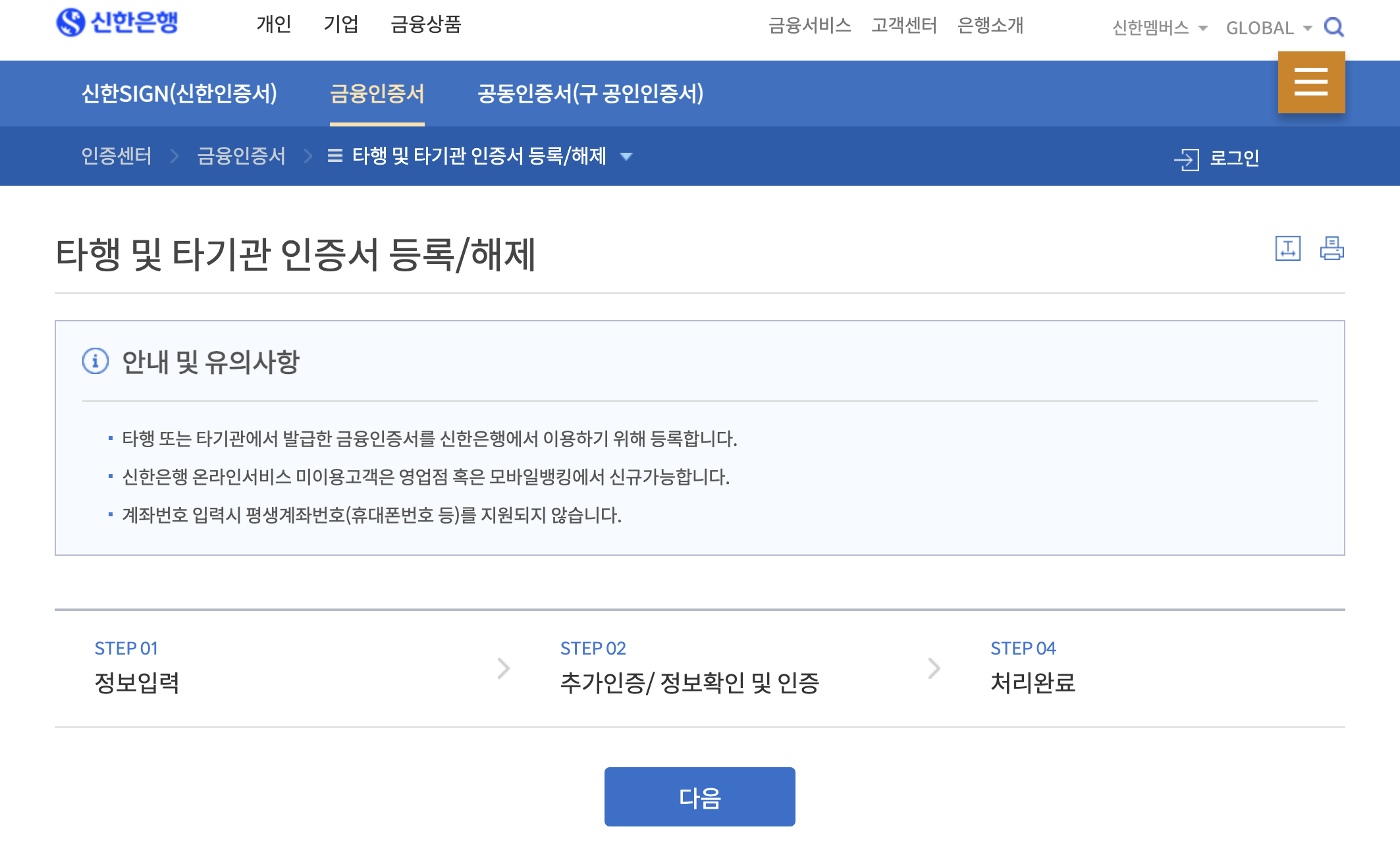This screenshot has height=864, width=1400.
Task: Open the 공동인증서(구 공인인증서) tab
Action: coord(590,94)
